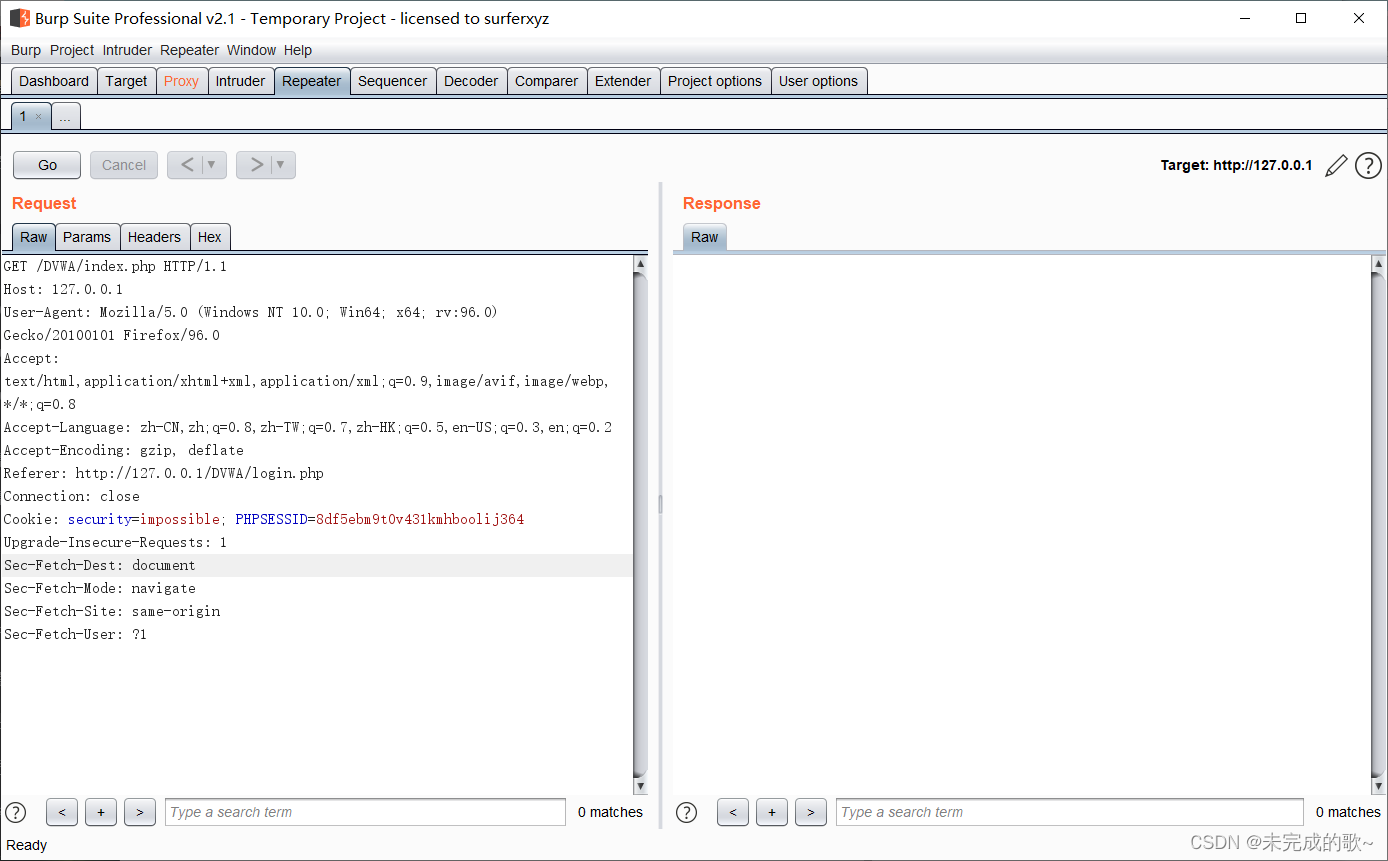Select the request Raw tab
Image resolution: width=1388 pixels, height=861 pixels.
34,237
